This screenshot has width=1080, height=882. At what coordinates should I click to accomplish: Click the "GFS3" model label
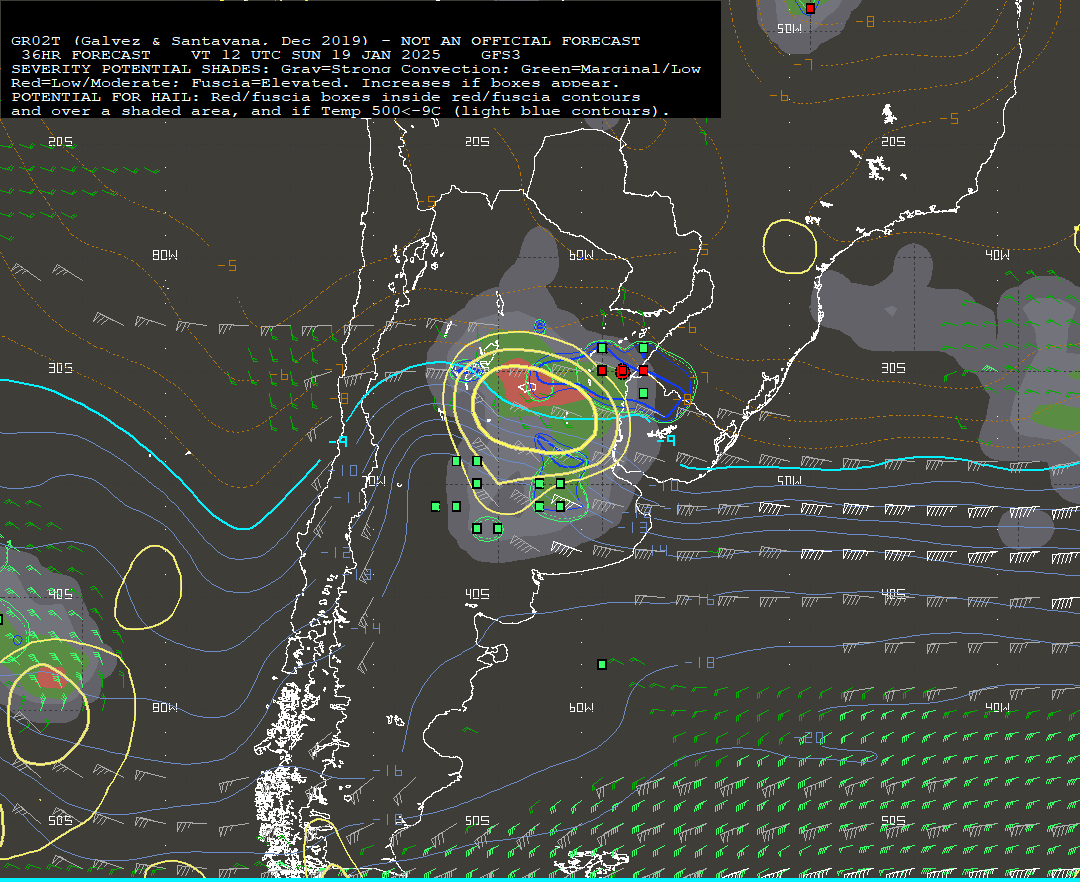click(x=501, y=55)
